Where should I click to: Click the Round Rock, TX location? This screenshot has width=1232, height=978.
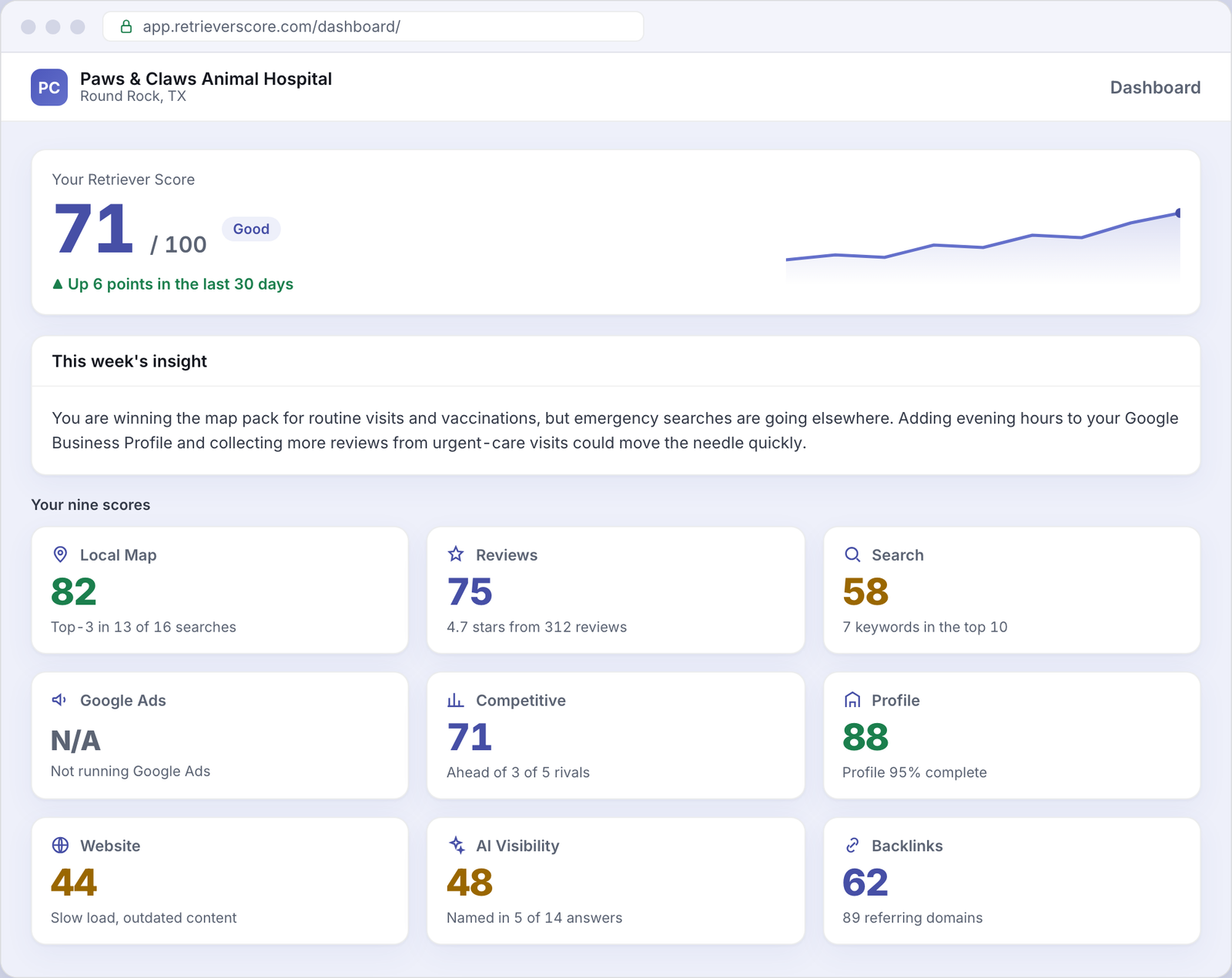(133, 96)
